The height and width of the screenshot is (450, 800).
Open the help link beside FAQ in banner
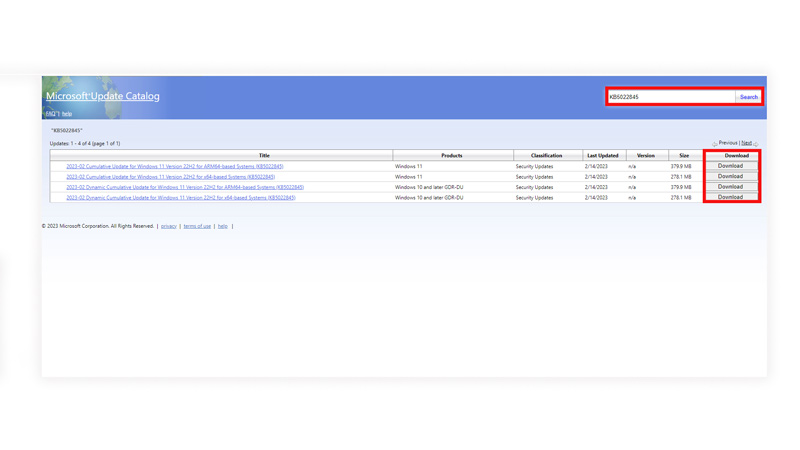coord(67,114)
